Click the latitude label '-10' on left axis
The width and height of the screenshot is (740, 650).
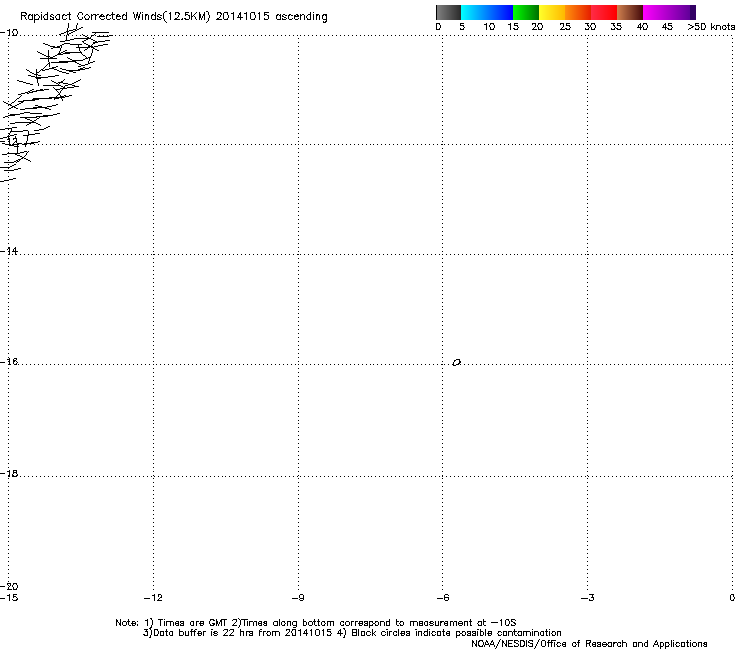click(x=9, y=33)
